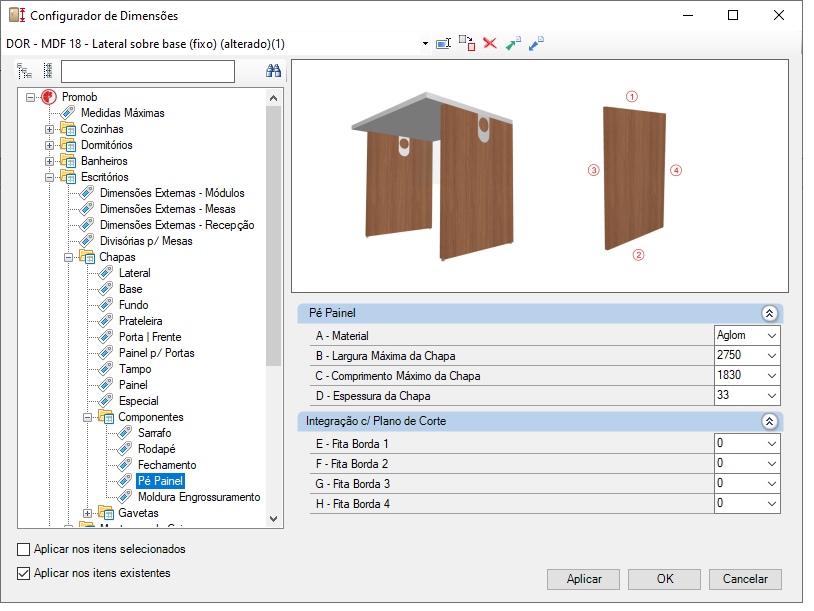This screenshot has width=814, height=611.
Task: Click the tag icon beside Sarrafo
Action: (x=125, y=433)
